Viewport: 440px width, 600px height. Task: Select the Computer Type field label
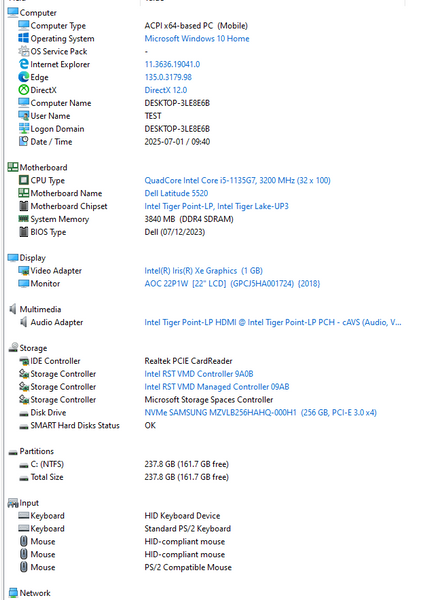[58, 26]
